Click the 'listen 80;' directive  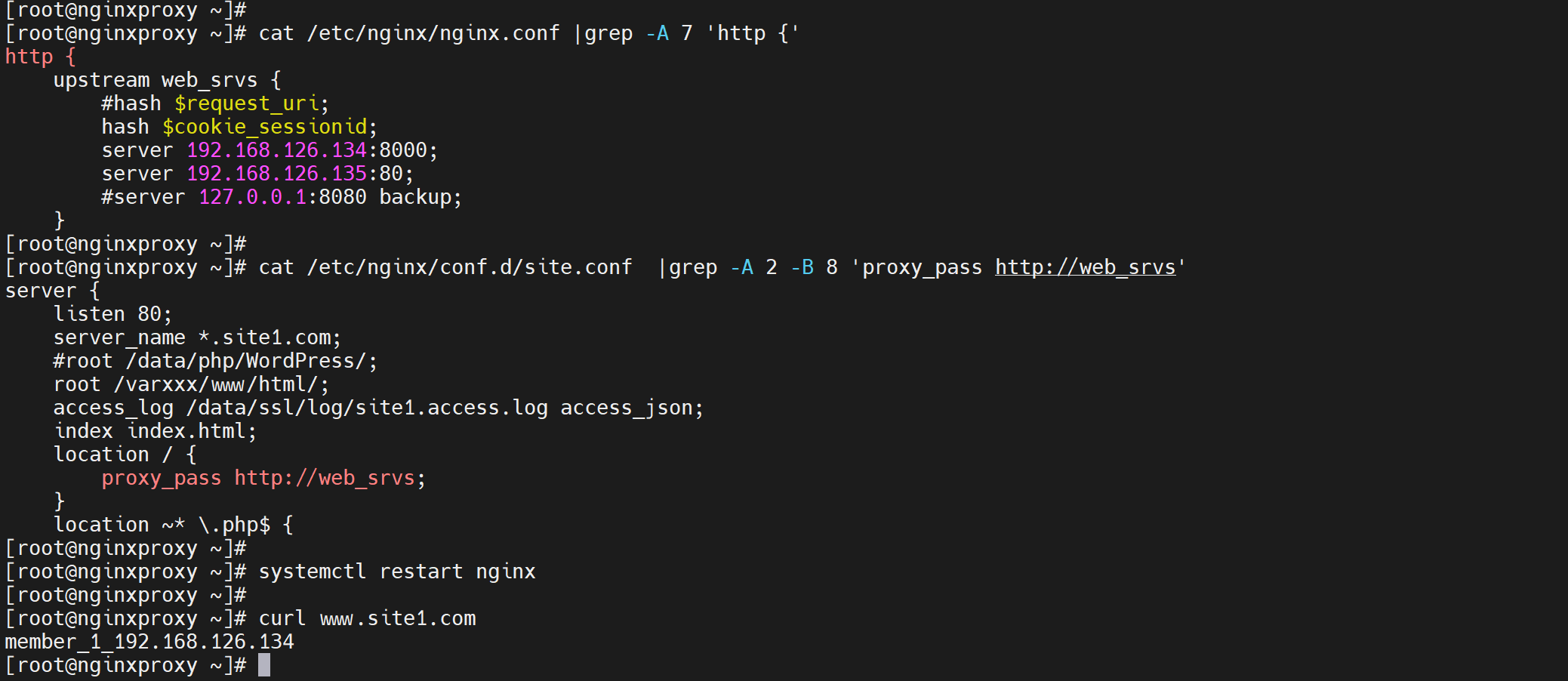112,314
